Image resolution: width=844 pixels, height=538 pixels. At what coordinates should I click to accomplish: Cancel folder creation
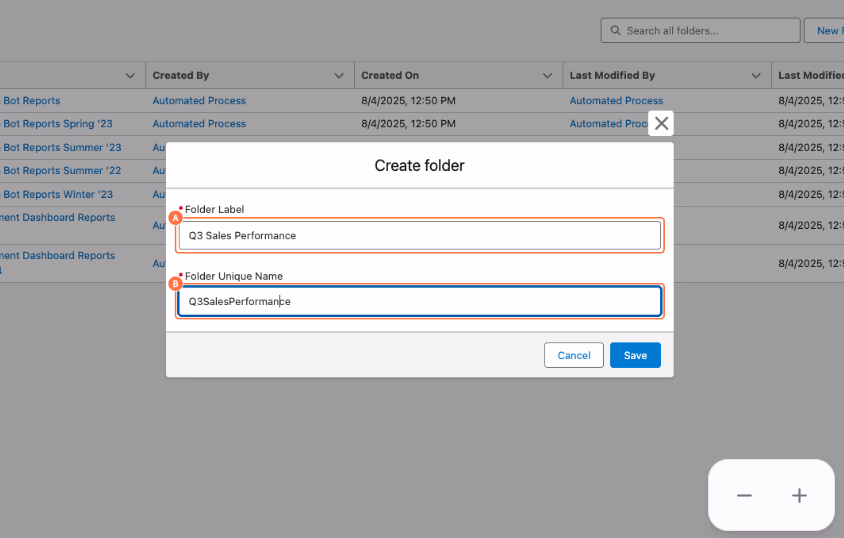574,355
